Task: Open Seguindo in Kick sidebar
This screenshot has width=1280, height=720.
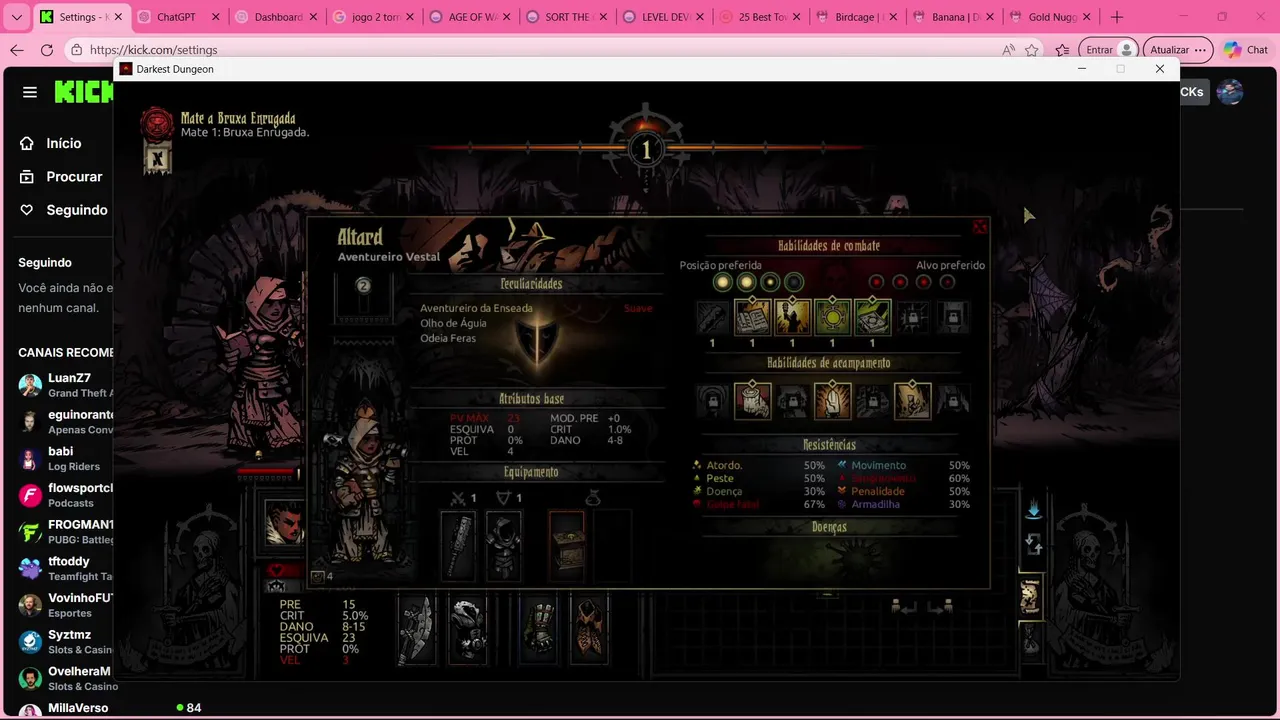Action: (63, 210)
